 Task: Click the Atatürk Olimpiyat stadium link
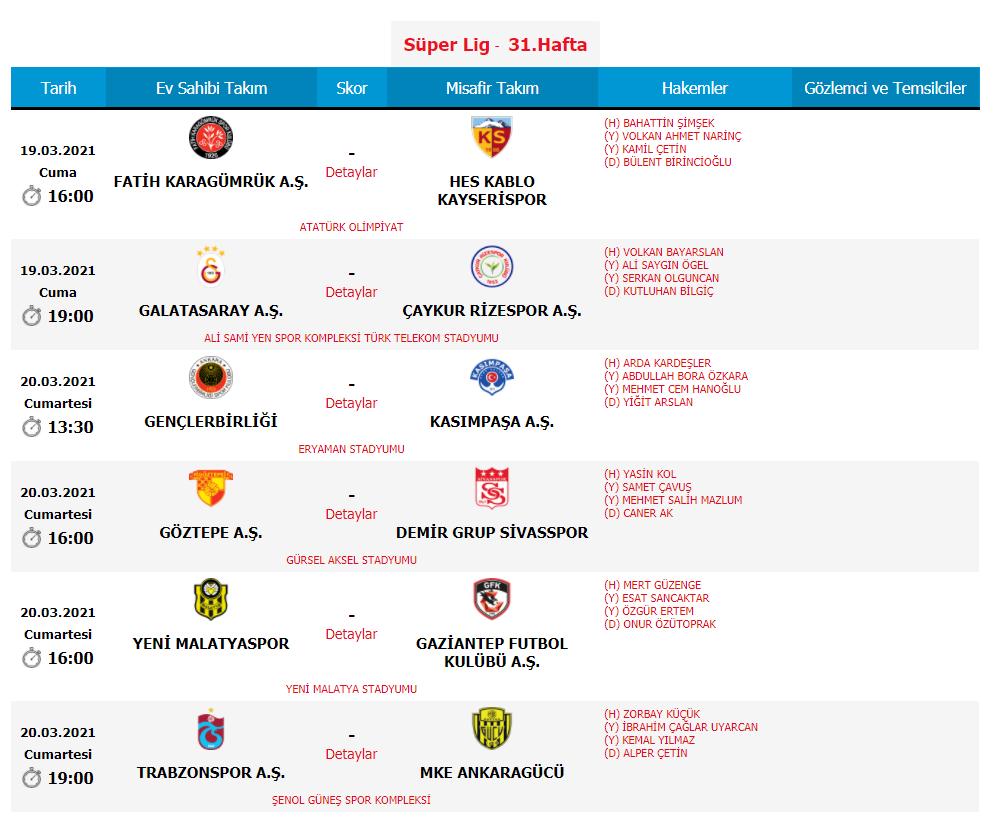click(351, 227)
